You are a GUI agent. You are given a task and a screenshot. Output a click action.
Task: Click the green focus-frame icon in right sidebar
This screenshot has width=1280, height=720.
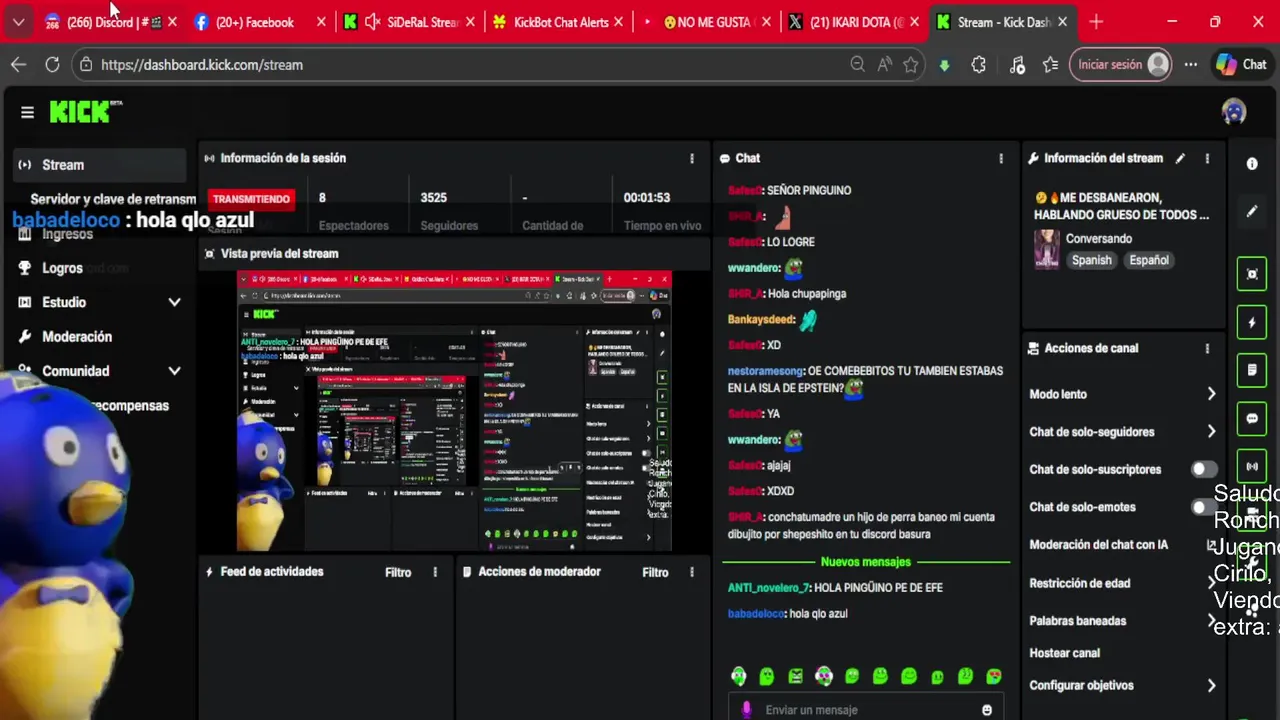[x=1252, y=274]
